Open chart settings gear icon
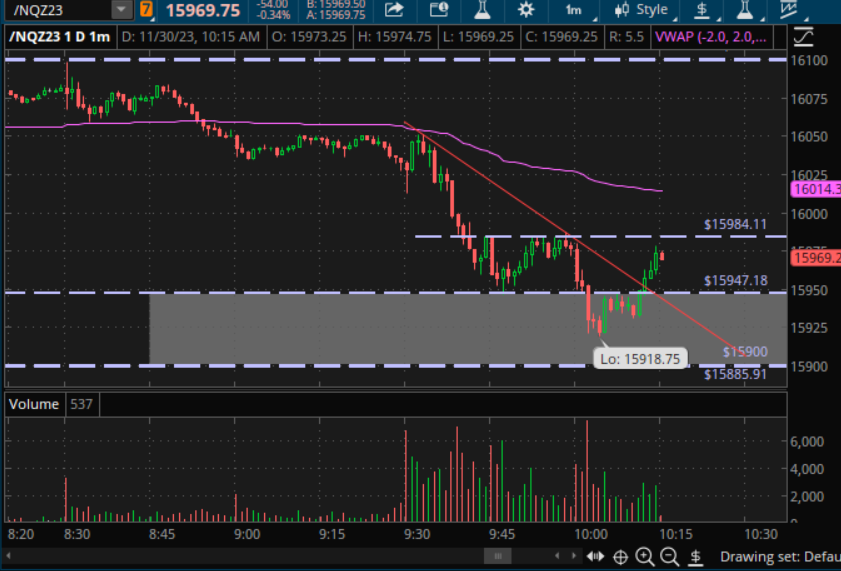 click(x=525, y=10)
